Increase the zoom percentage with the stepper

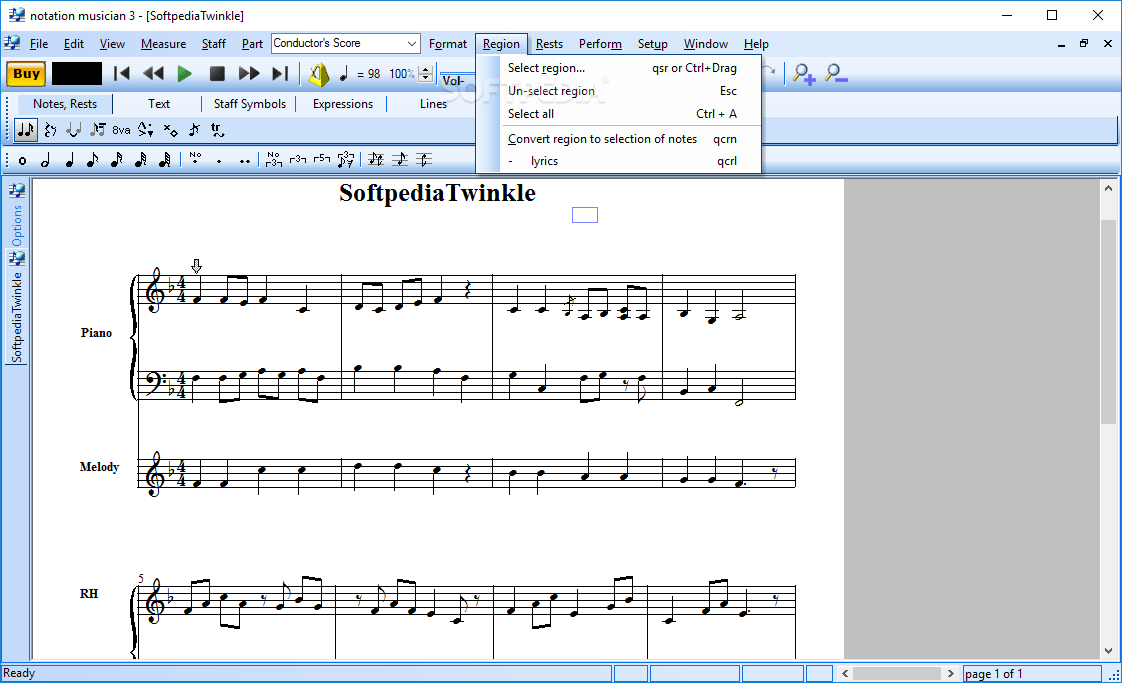coord(426,69)
